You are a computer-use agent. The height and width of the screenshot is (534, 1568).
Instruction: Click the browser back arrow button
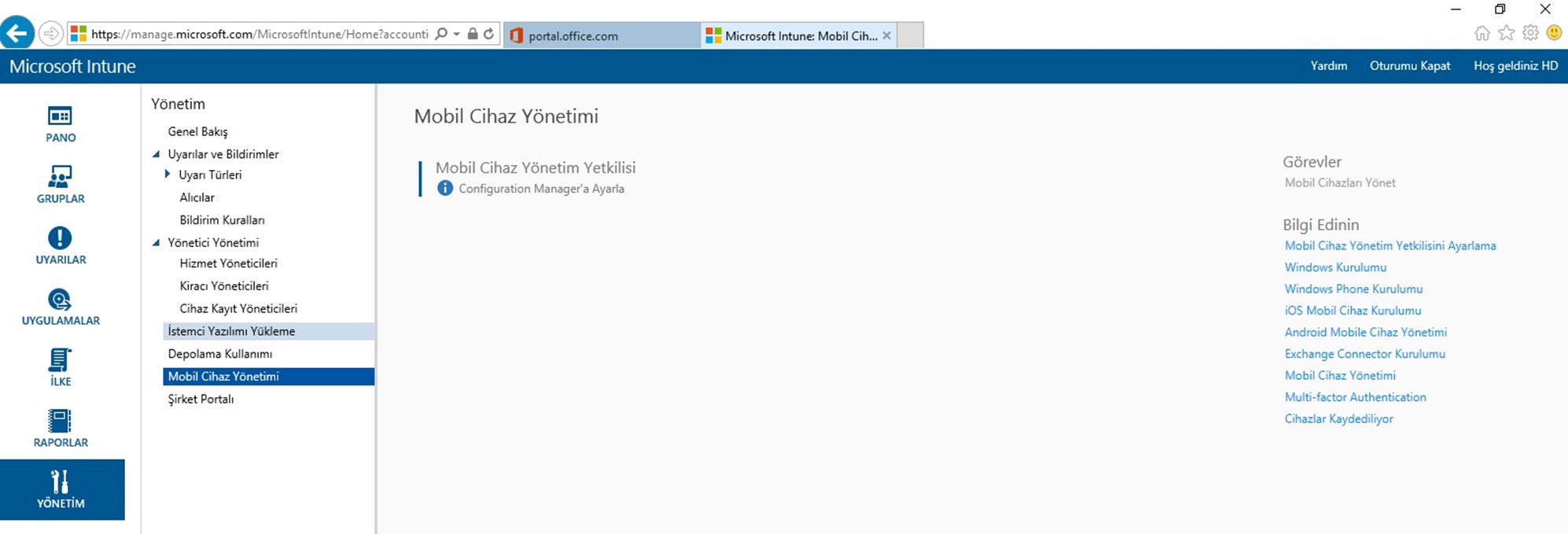(x=17, y=34)
